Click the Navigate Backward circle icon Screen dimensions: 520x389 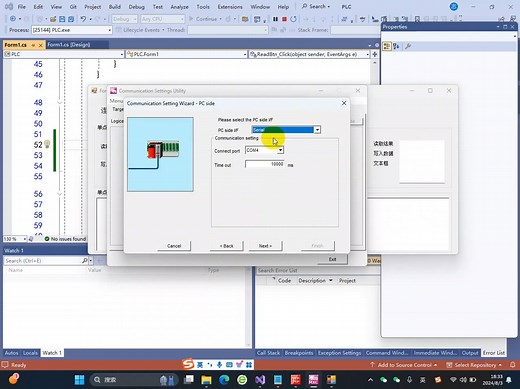pos(13,19)
